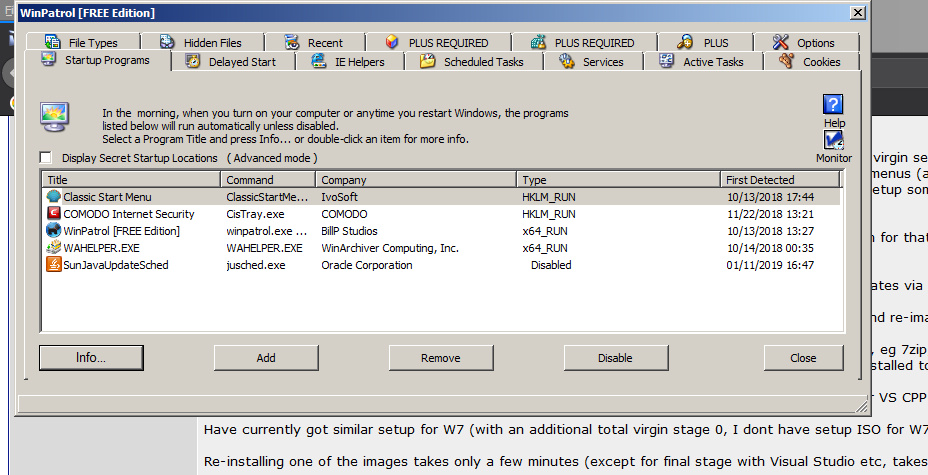Viewport: 928px width, 475px height.
Task: Click the WinPatrol dog icon in list
Action: (54, 230)
